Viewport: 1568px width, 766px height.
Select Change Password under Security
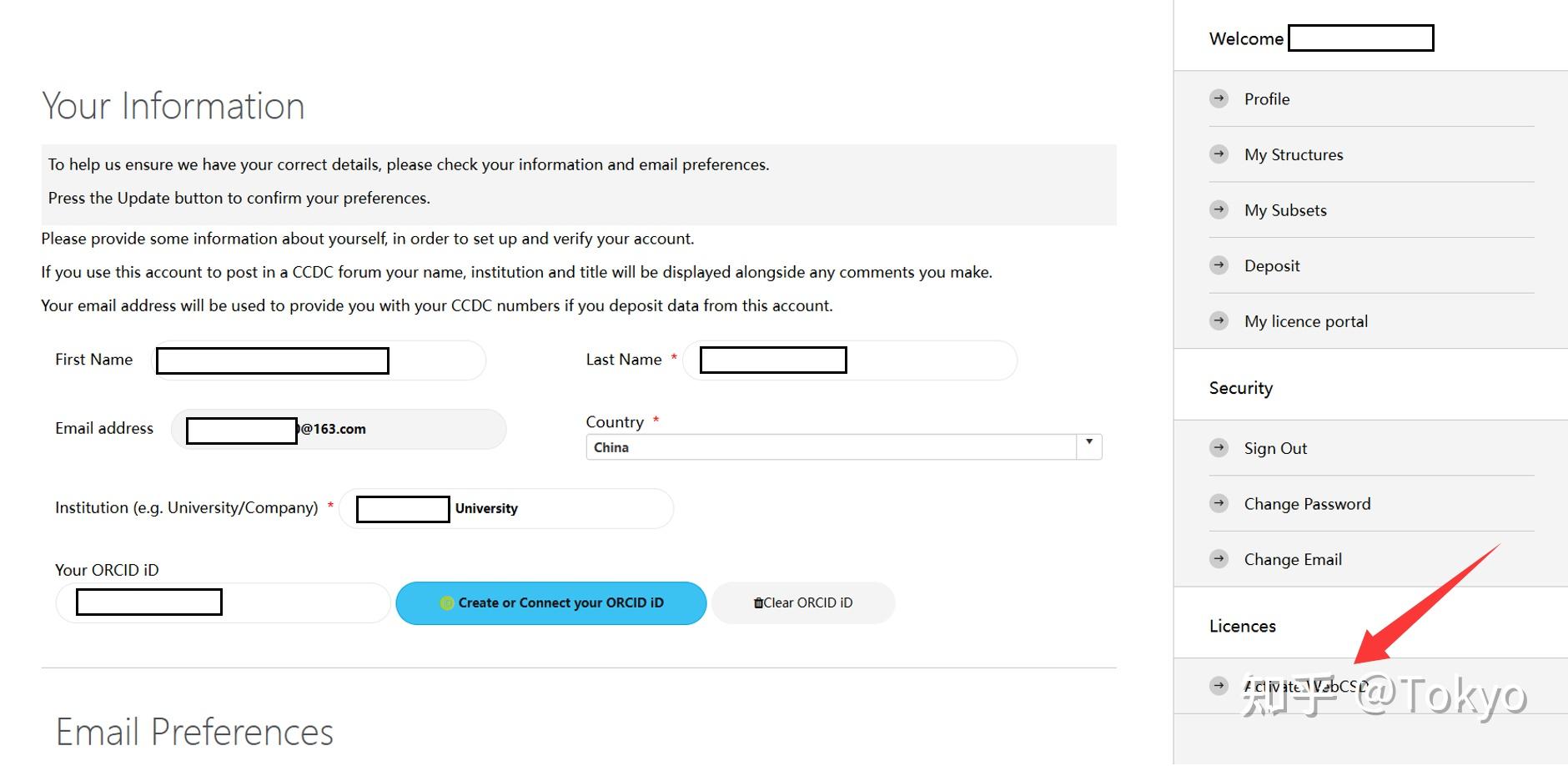click(x=1307, y=504)
